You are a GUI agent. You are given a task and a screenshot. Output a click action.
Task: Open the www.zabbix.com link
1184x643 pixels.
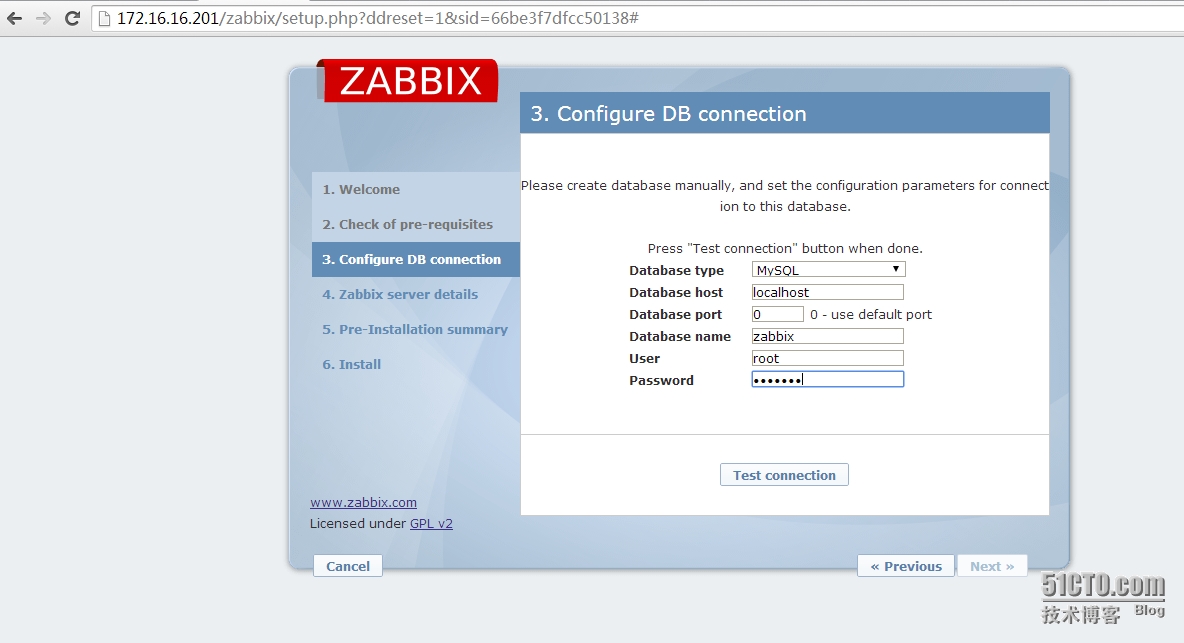click(363, 503)
